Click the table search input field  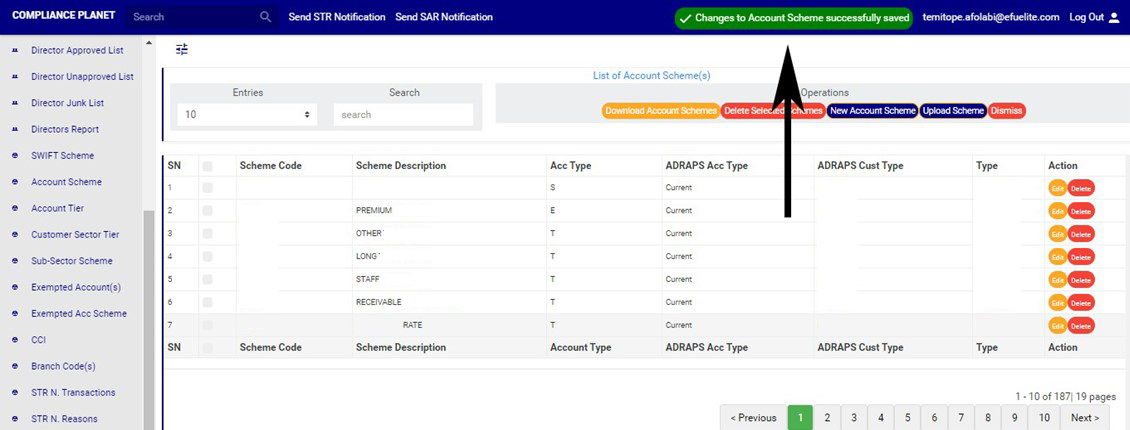403,115
